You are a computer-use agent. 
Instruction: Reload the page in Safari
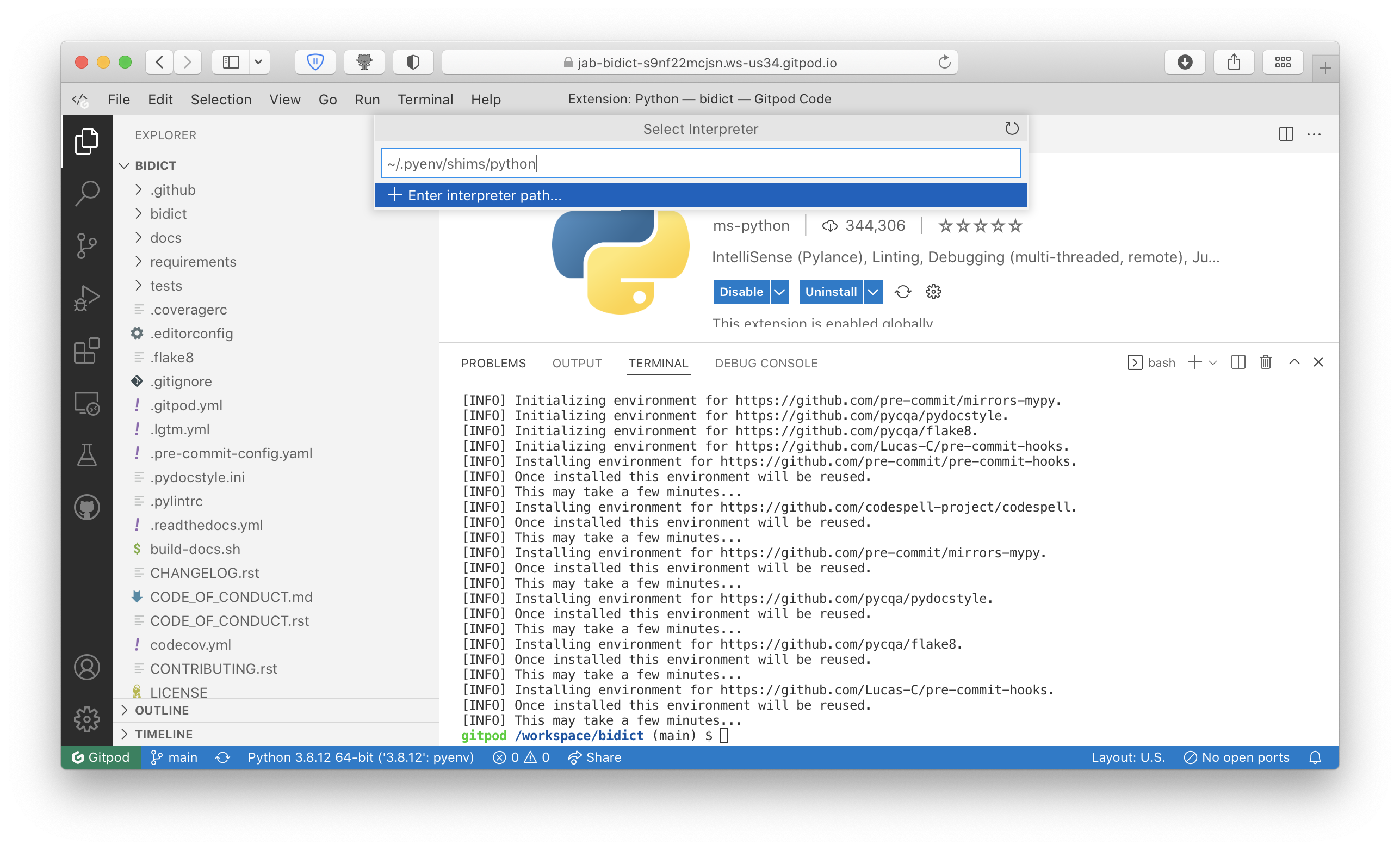(x=944, y=62)
